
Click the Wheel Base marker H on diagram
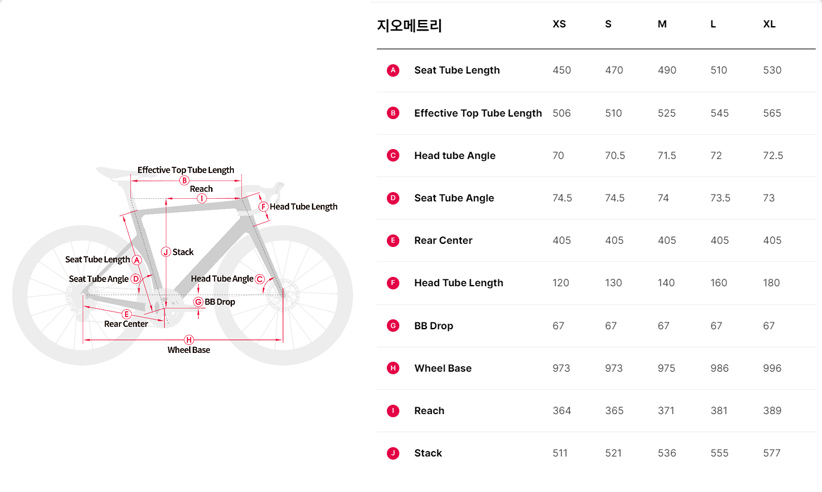(x=188, y=340)
